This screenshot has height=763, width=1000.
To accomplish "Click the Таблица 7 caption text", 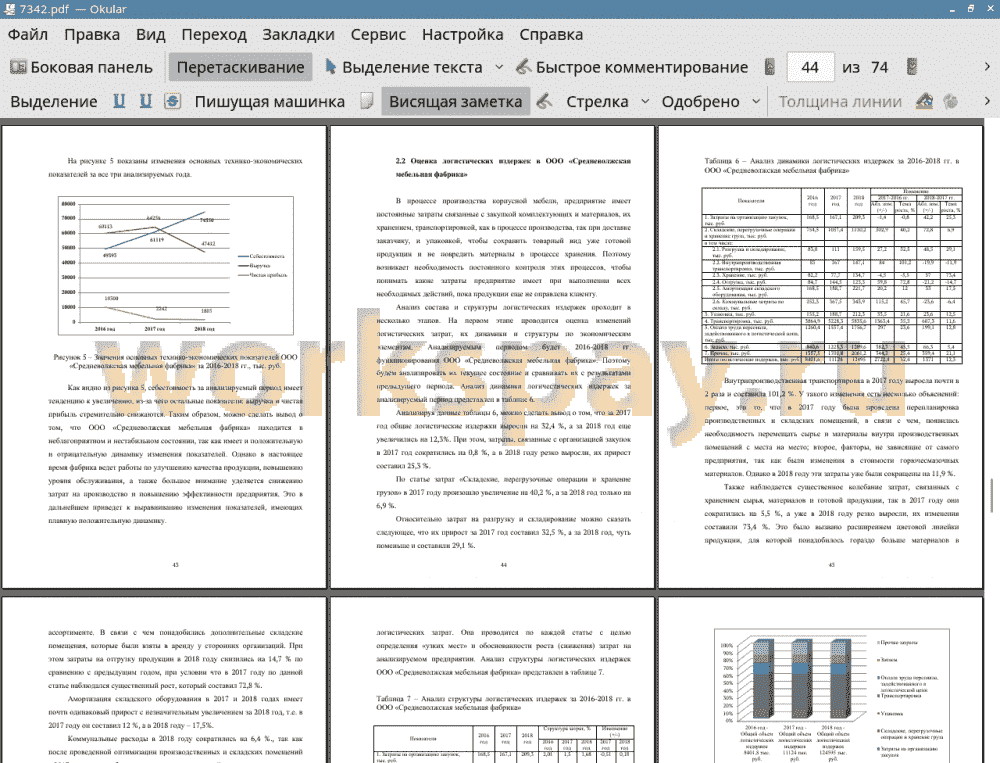I will click(503, 703).
